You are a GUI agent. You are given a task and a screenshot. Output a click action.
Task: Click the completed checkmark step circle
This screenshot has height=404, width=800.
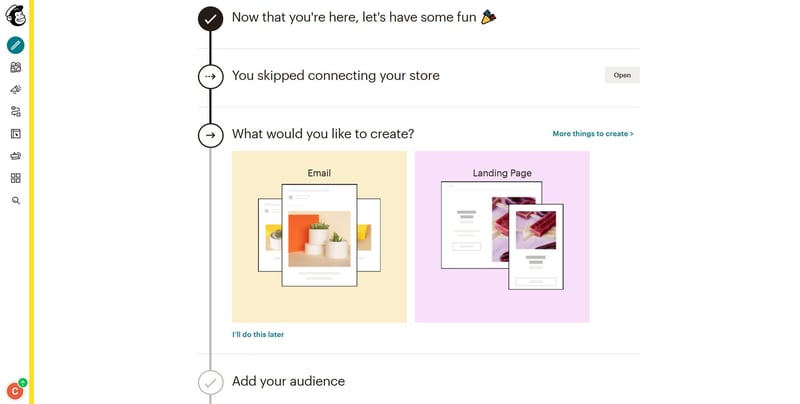click(x=210, y=18)
